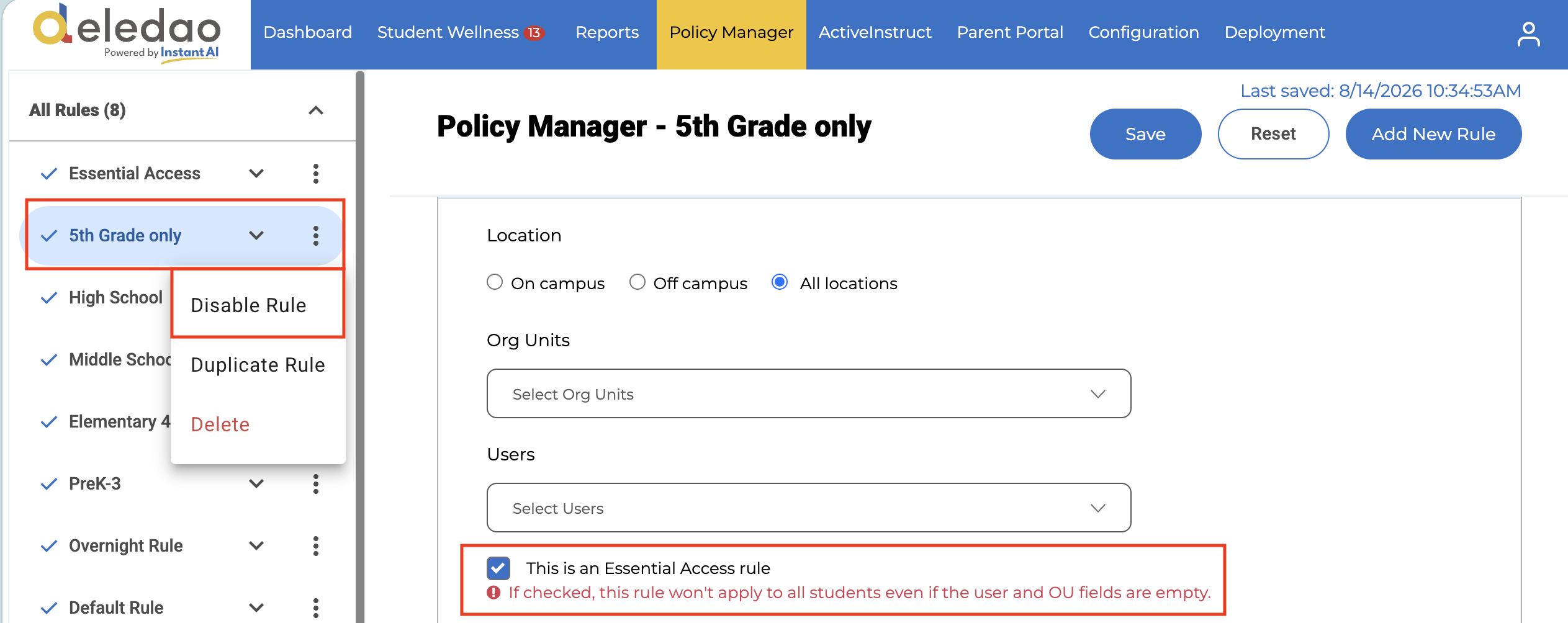
Task: Click the Add New Rule button
Action: (1433, 134)
